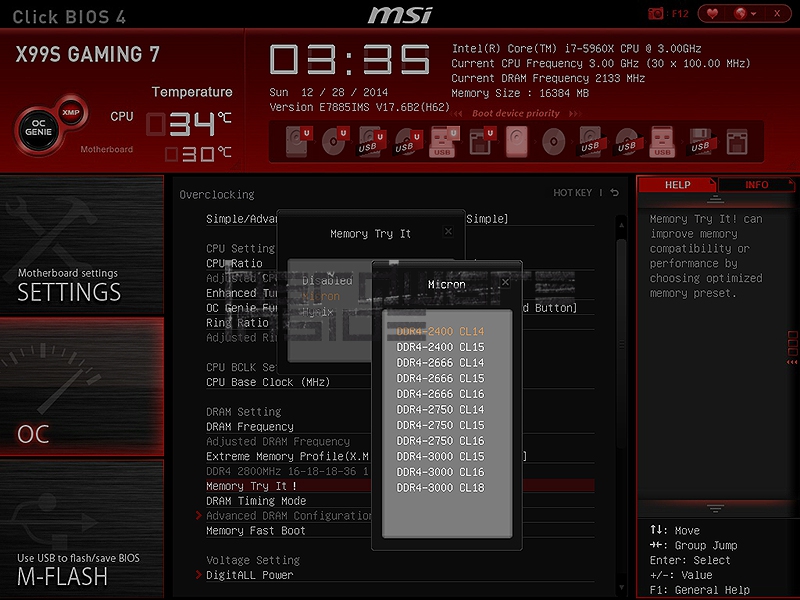
Task: Close the Micron popup dialog
Action: pyautogui.click(x=505, y=282)
